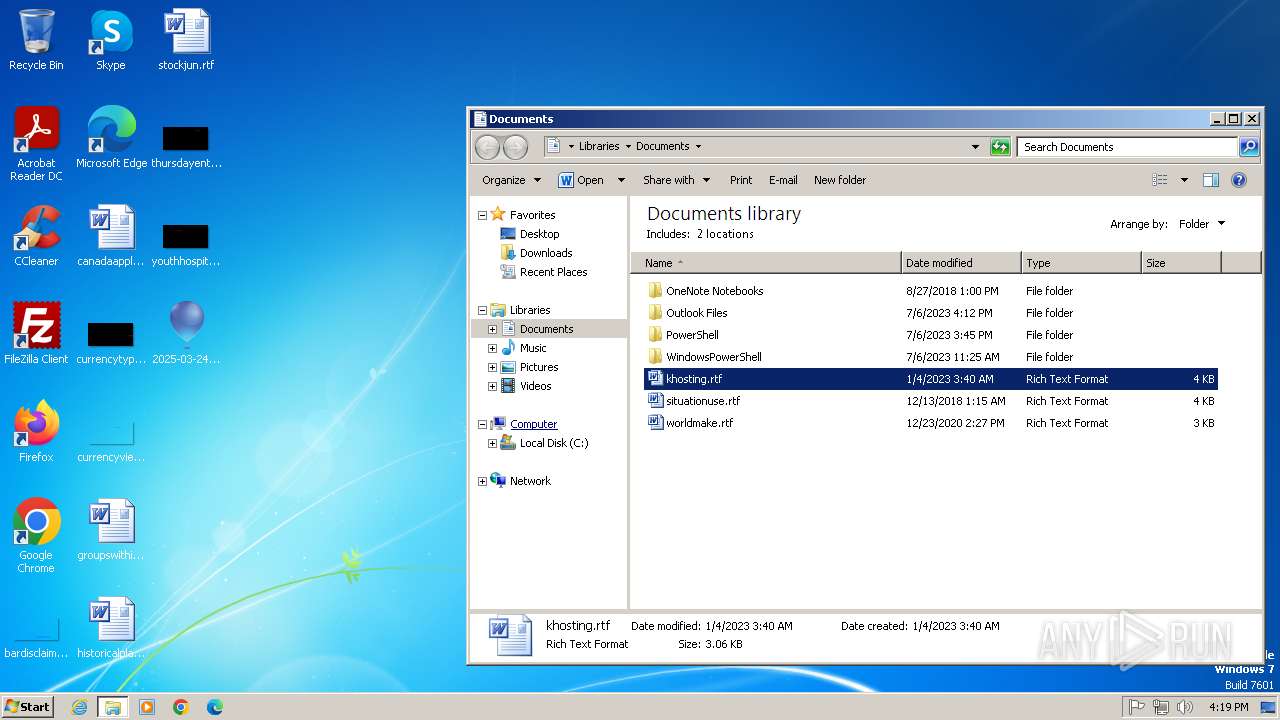
Task: Click E-mail in the toolbar
Action: (x=783, y=180)
